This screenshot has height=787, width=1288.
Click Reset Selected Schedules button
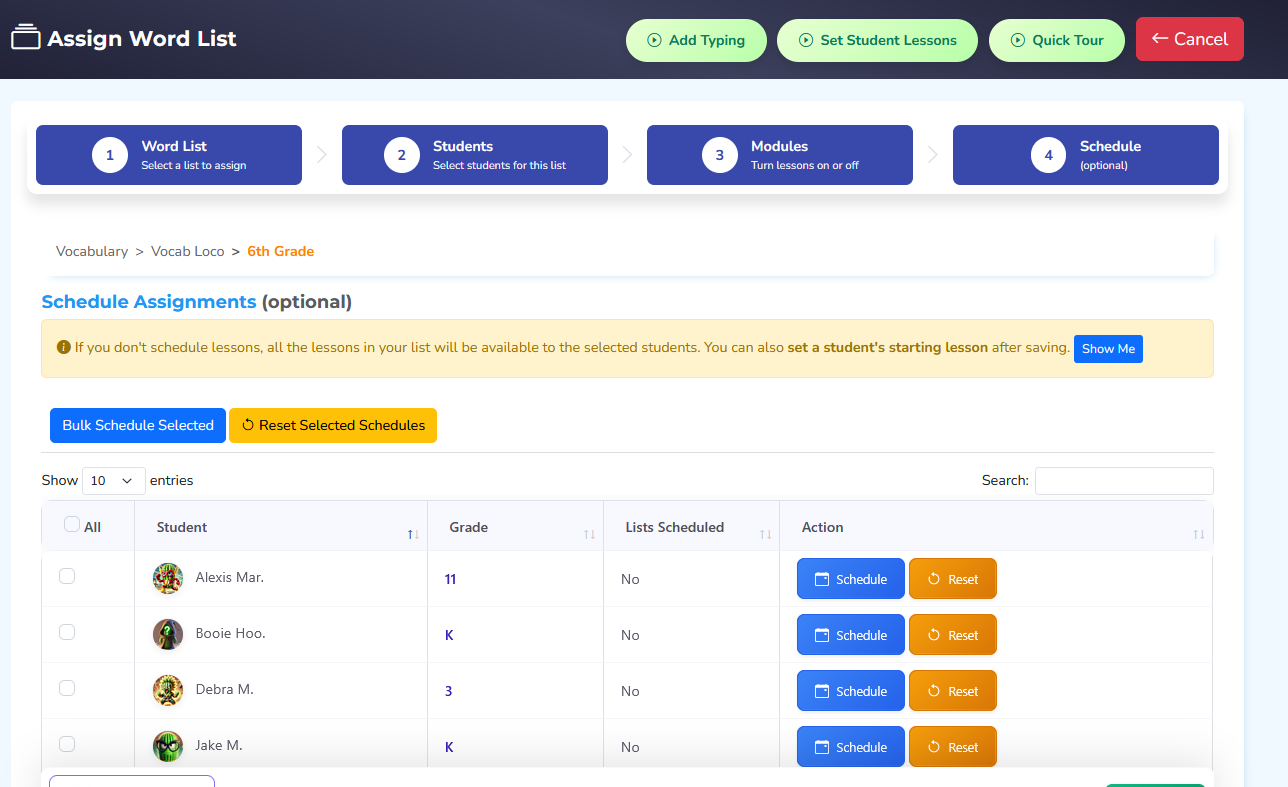pyautogui.click(x=333, y=425)
